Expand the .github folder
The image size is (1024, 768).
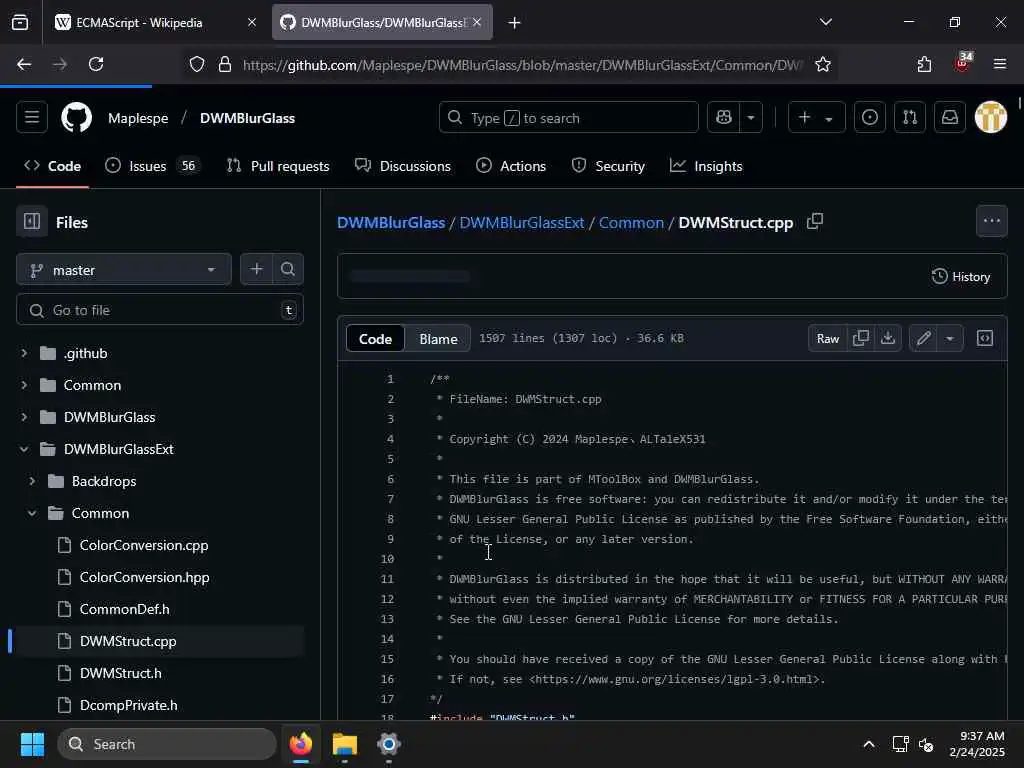coord(24,353)
